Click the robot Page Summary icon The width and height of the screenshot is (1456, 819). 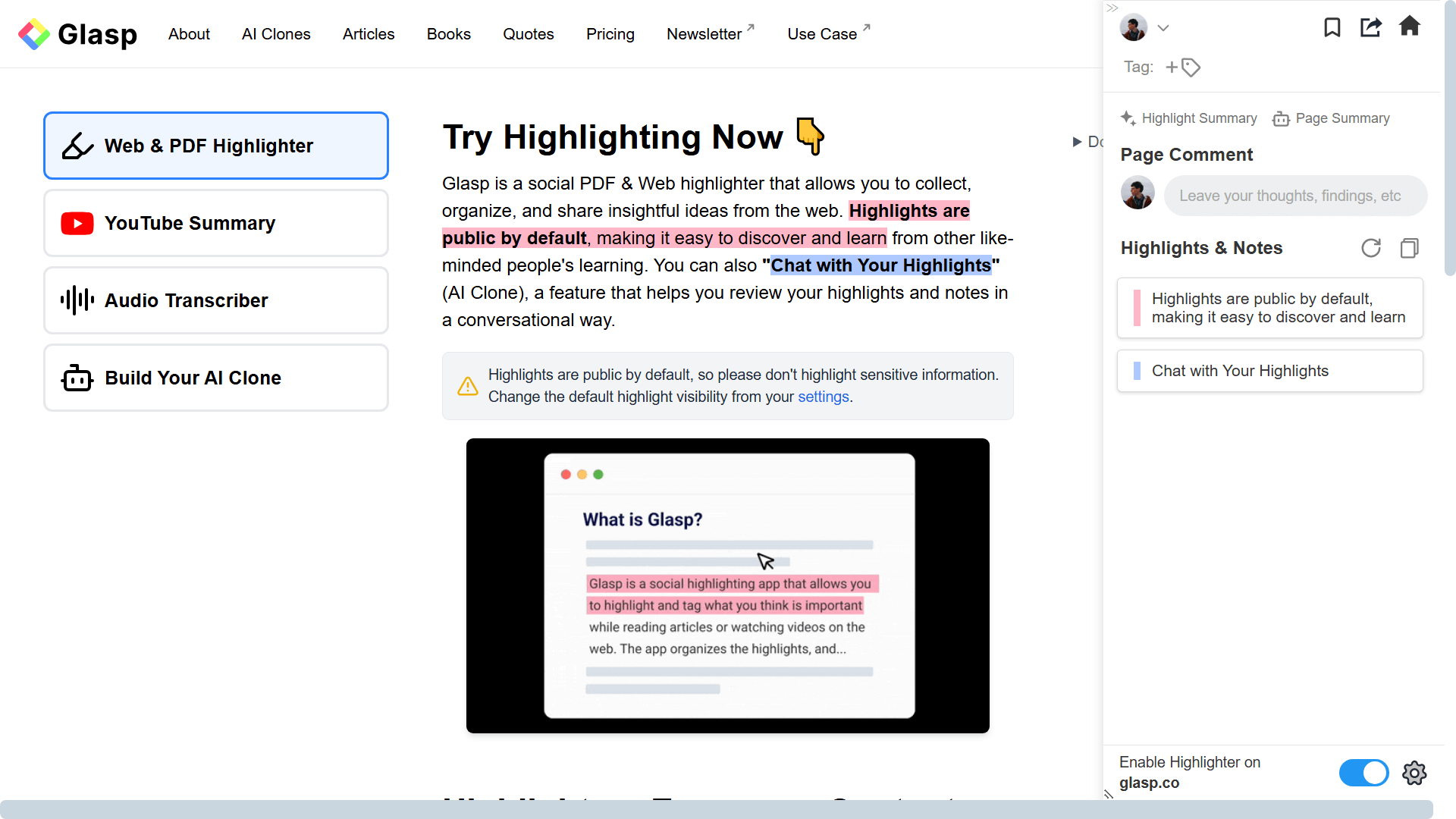1281,118
